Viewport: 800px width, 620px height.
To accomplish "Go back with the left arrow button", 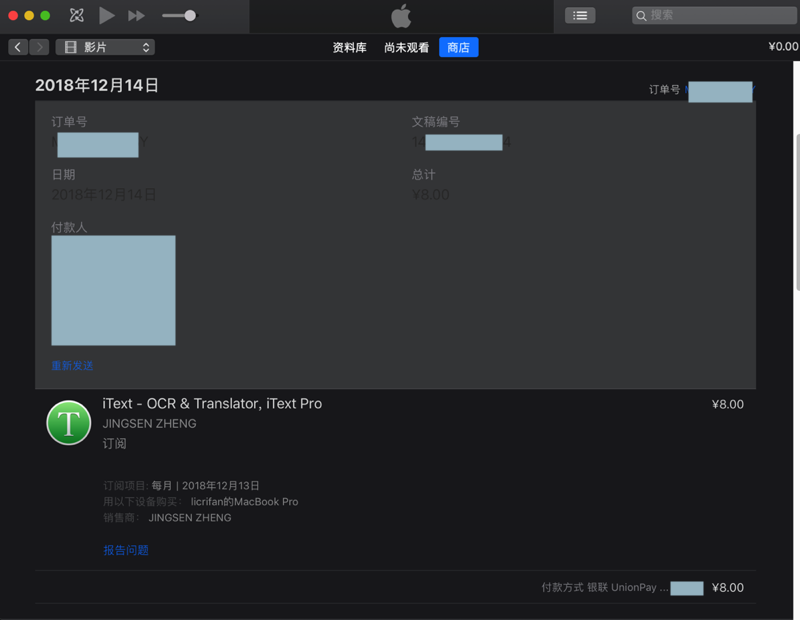I will pos(18,47).
